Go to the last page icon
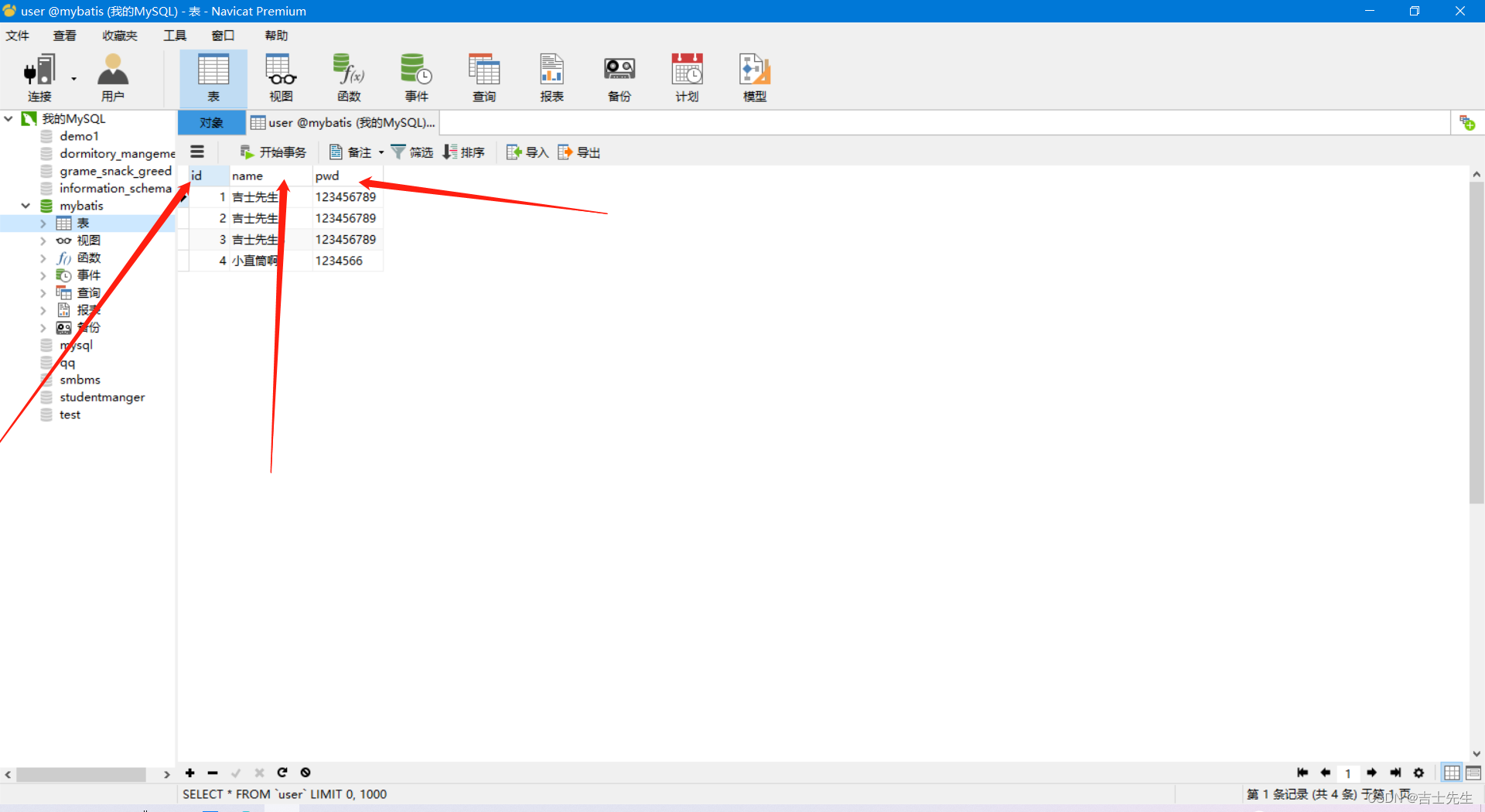 tap(1395, 773)
